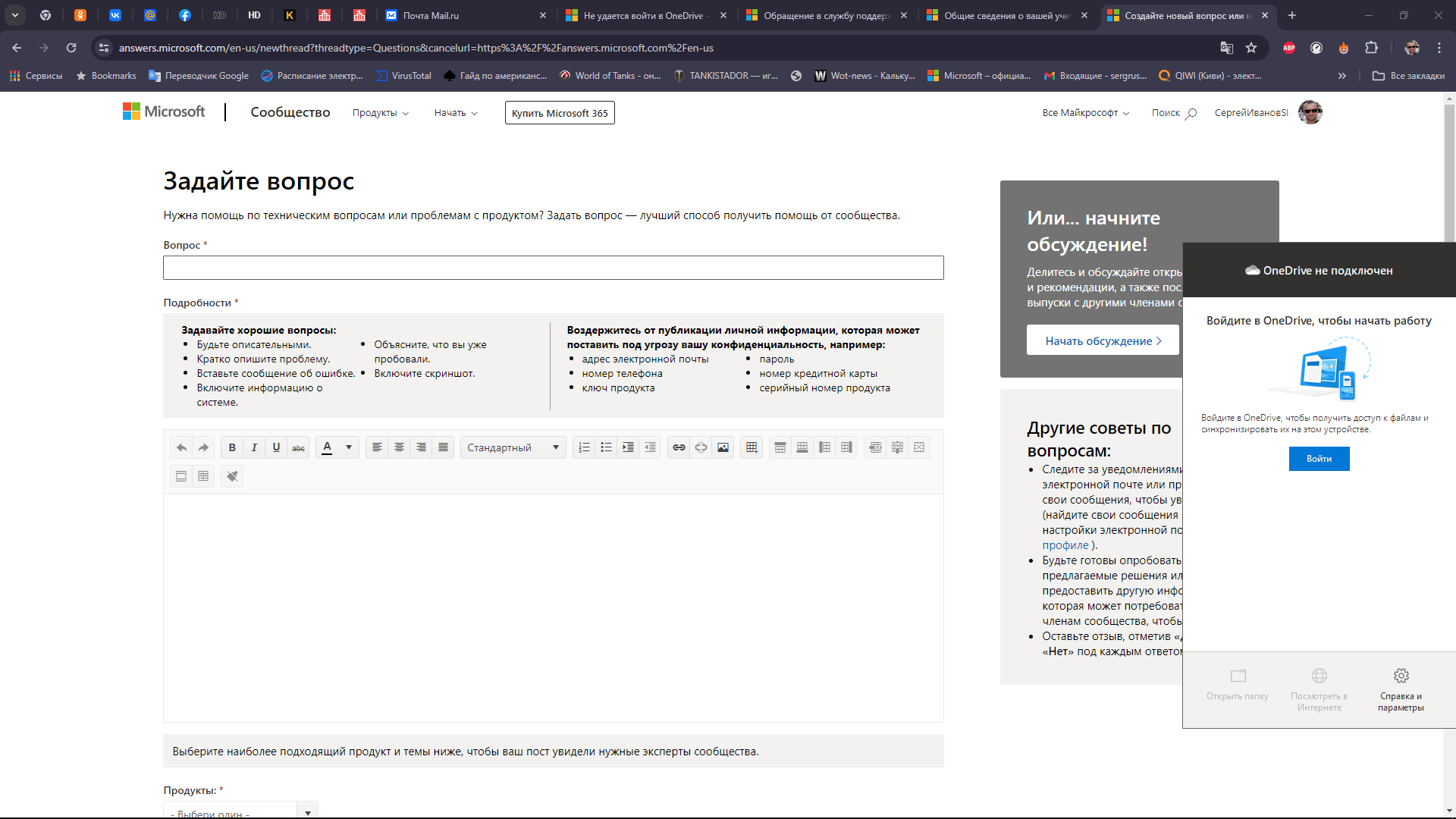The width and height of the screenshot is (1456, 819).
Task: Click the Вопрос title input field
Action: point(554,268)
